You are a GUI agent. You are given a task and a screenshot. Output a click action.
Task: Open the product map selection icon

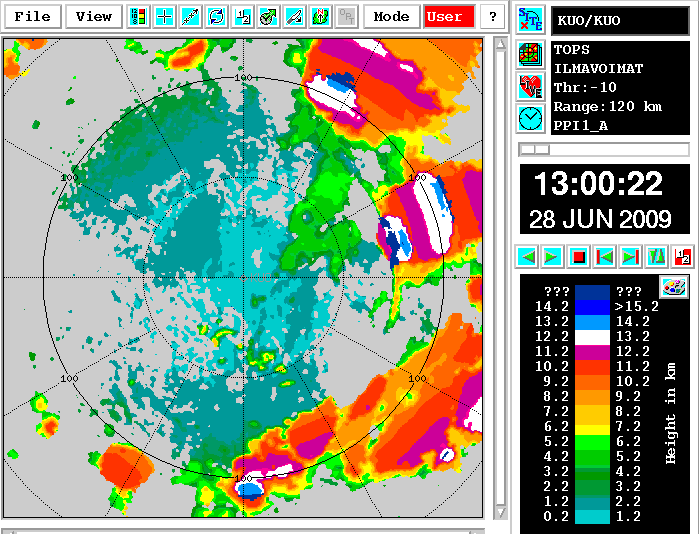[530, 54]
